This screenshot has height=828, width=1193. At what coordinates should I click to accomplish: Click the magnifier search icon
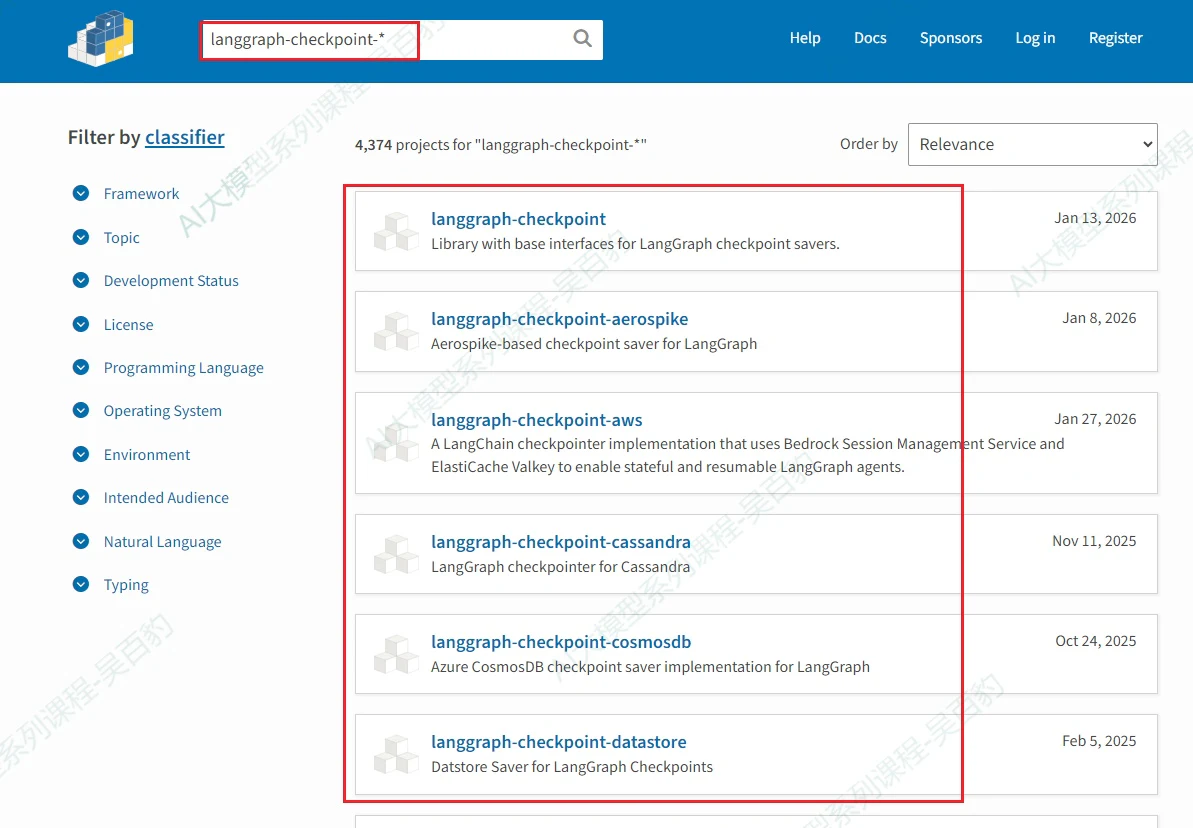[582, 38]
